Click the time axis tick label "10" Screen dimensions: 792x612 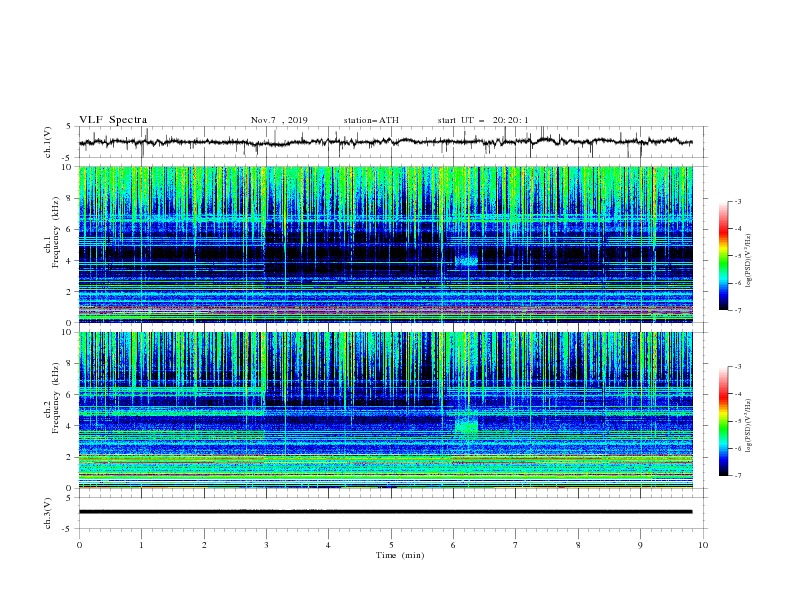coord(703,545)
